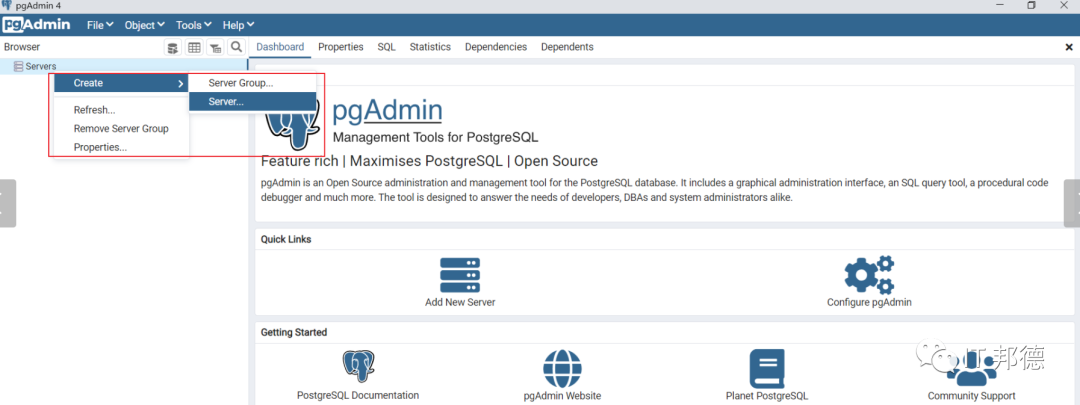Open the Query Tool toolbar icon in Browser
1080x405 pixels.
point(173,48)
